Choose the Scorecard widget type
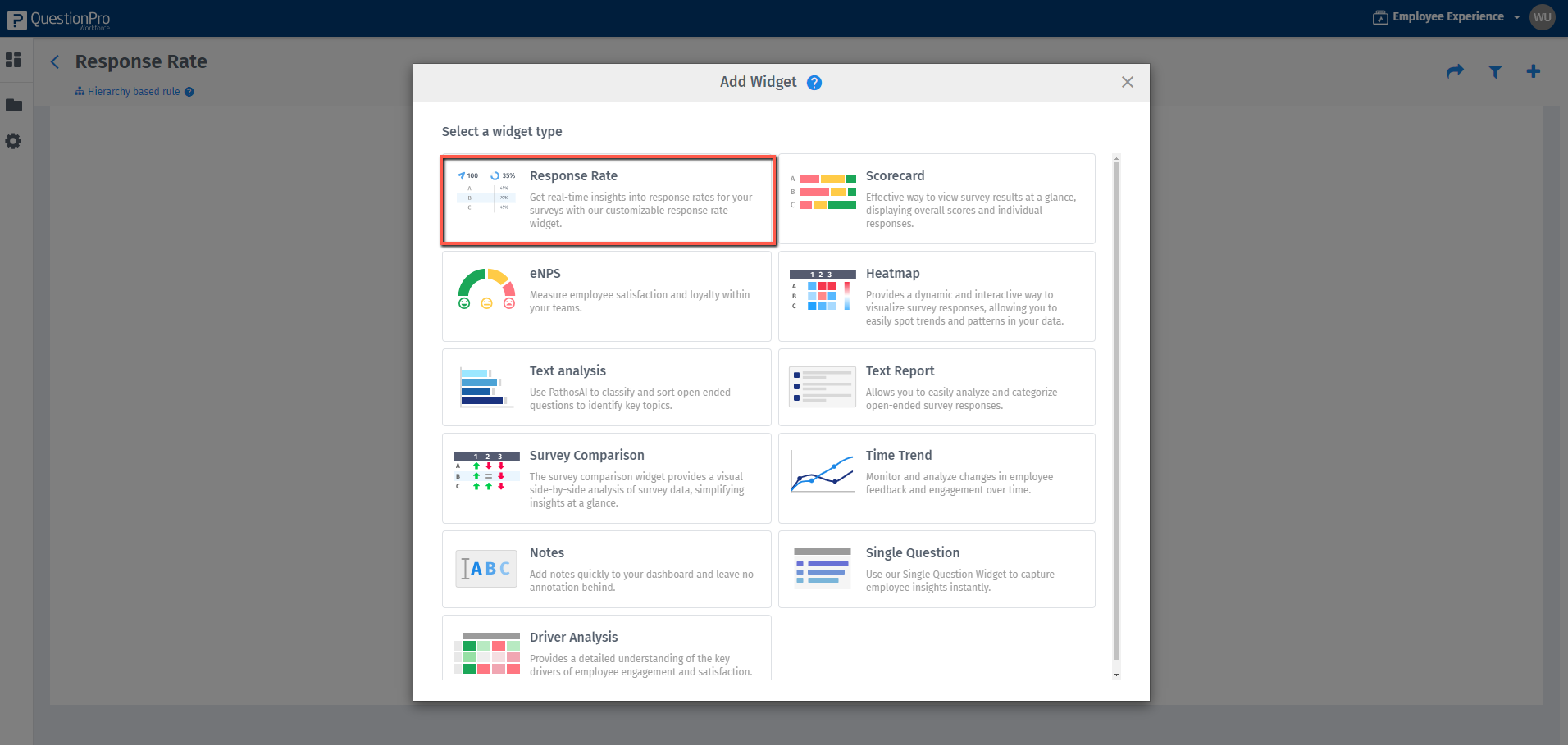 coord(937,198)
